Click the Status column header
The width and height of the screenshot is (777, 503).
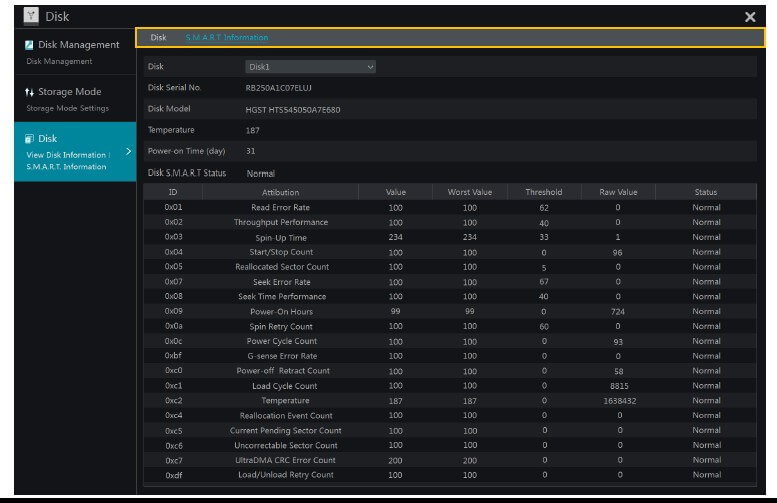[x=706, y=192]
